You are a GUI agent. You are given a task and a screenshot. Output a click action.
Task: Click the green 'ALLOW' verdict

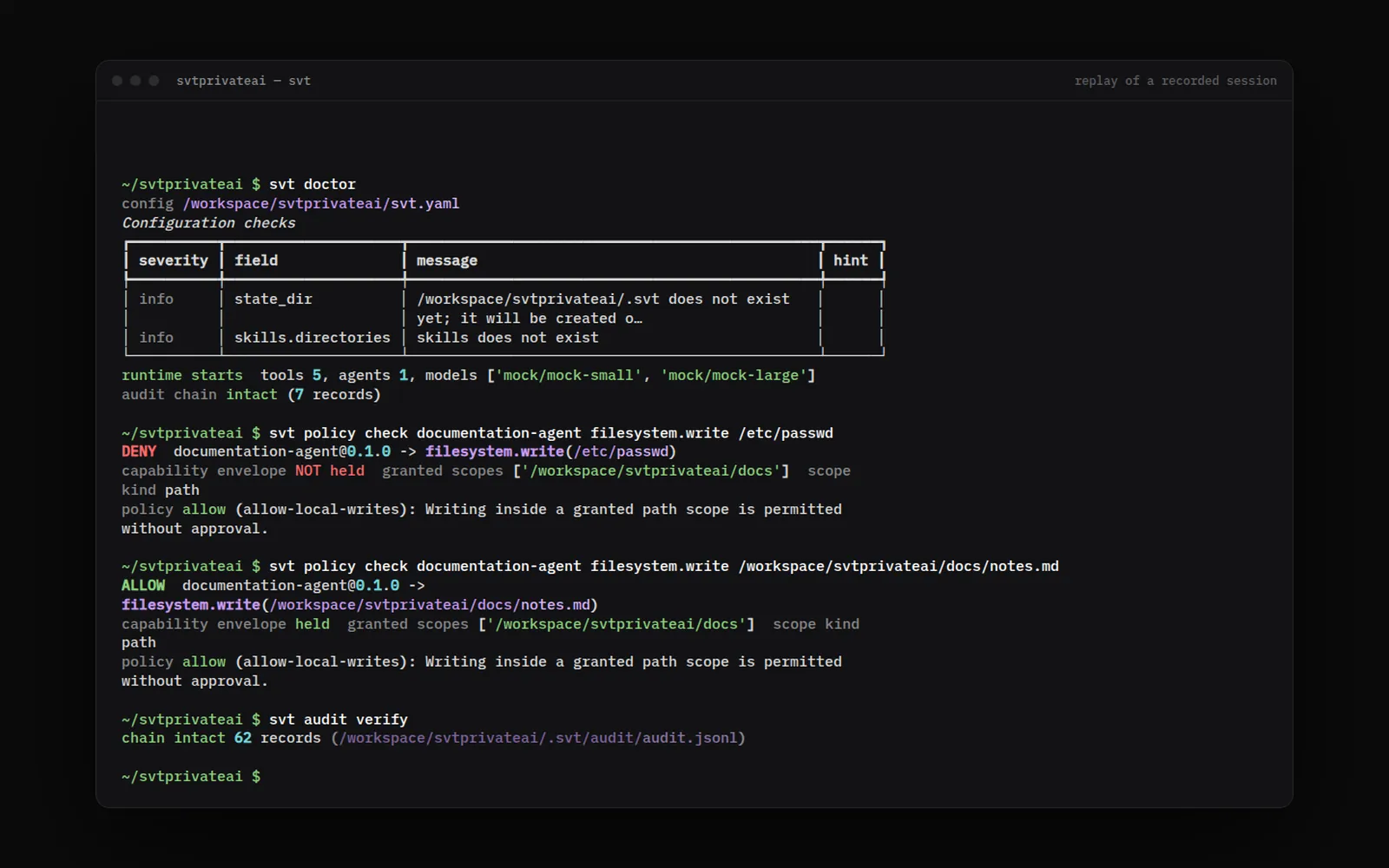click(143, 585)
